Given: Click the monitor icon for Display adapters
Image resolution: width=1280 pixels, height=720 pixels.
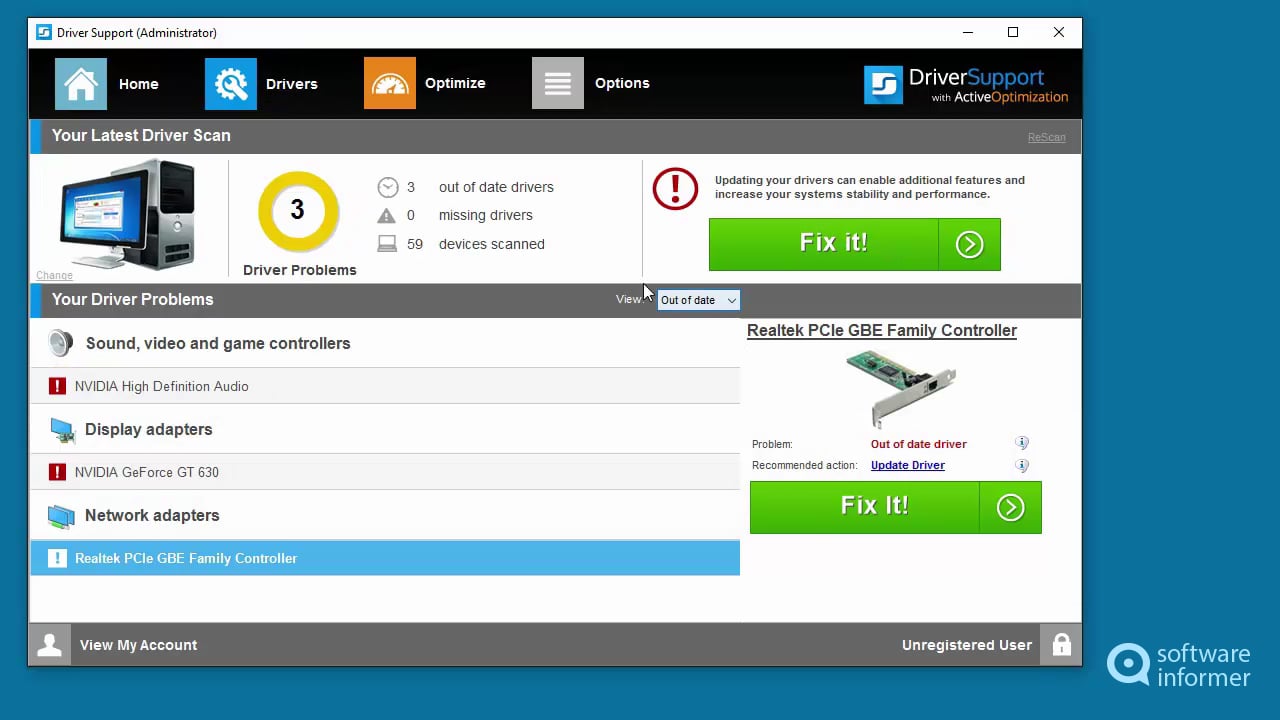Looking at the screenshot, I should [x=62, y=430].
